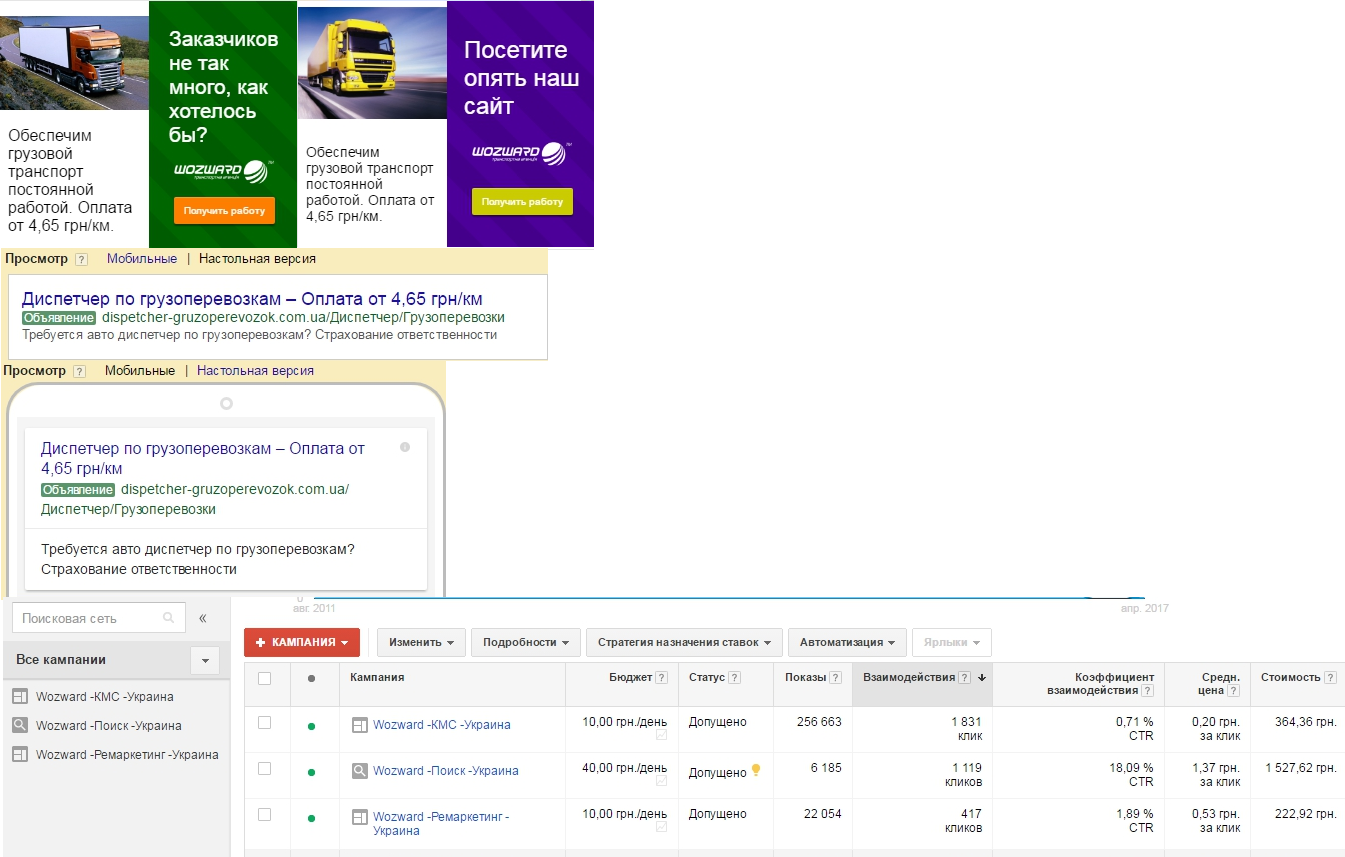Image resolution: width=1345 pixels, height=857 pixels.
Task: Open the Автоматизация dropdown
Action: (x=847, y=642)
